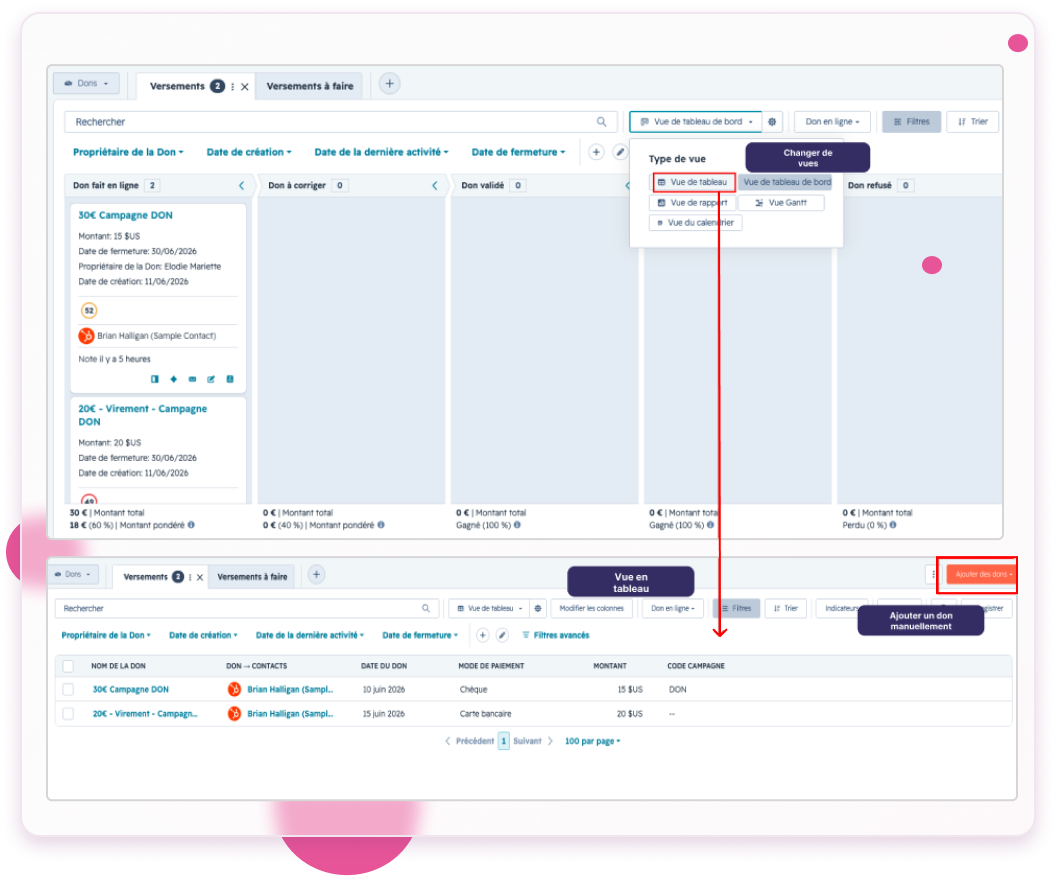This screenshot has height=876, width=1056.
Task: Edit quick filters with the pencil icon in board panel
Action: point(620,152)
